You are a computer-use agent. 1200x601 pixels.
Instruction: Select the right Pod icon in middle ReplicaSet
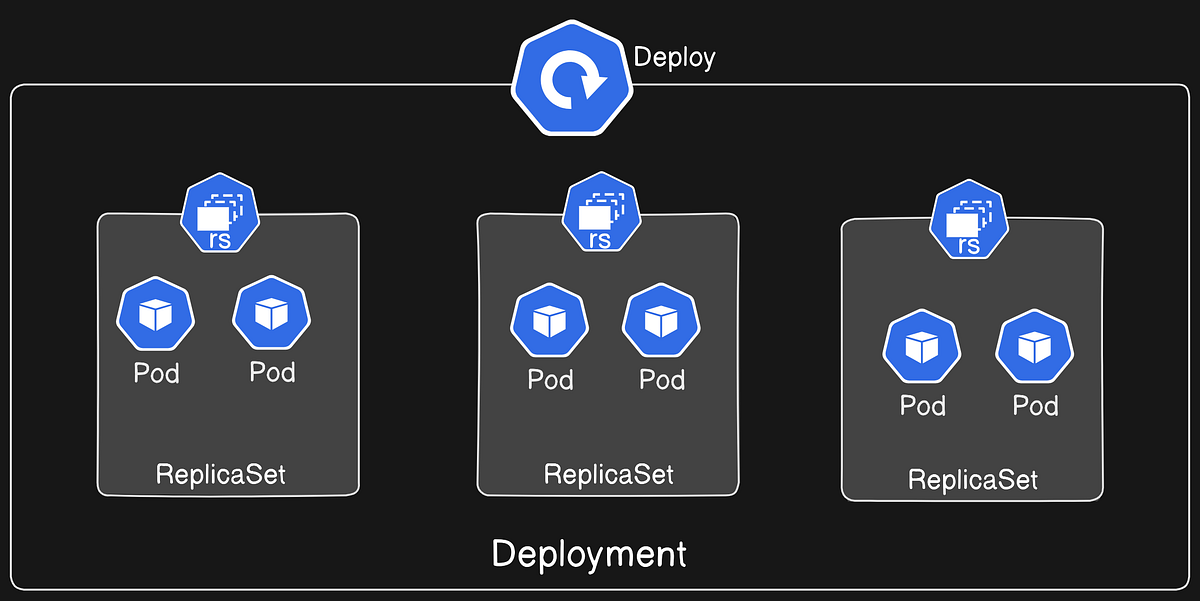pyautogui.click(x=660, y=321)
